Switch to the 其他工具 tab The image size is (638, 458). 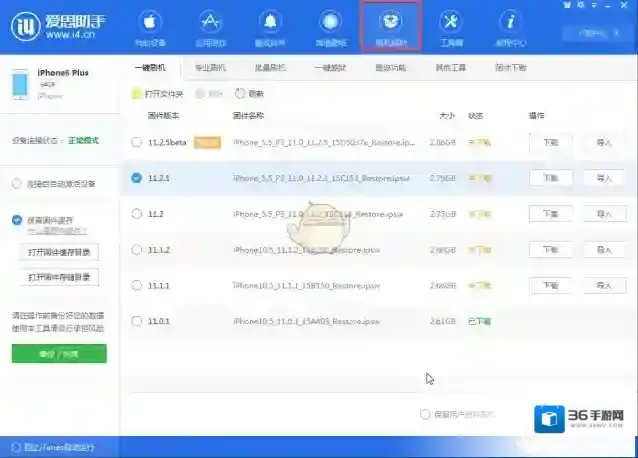(450, 68)
